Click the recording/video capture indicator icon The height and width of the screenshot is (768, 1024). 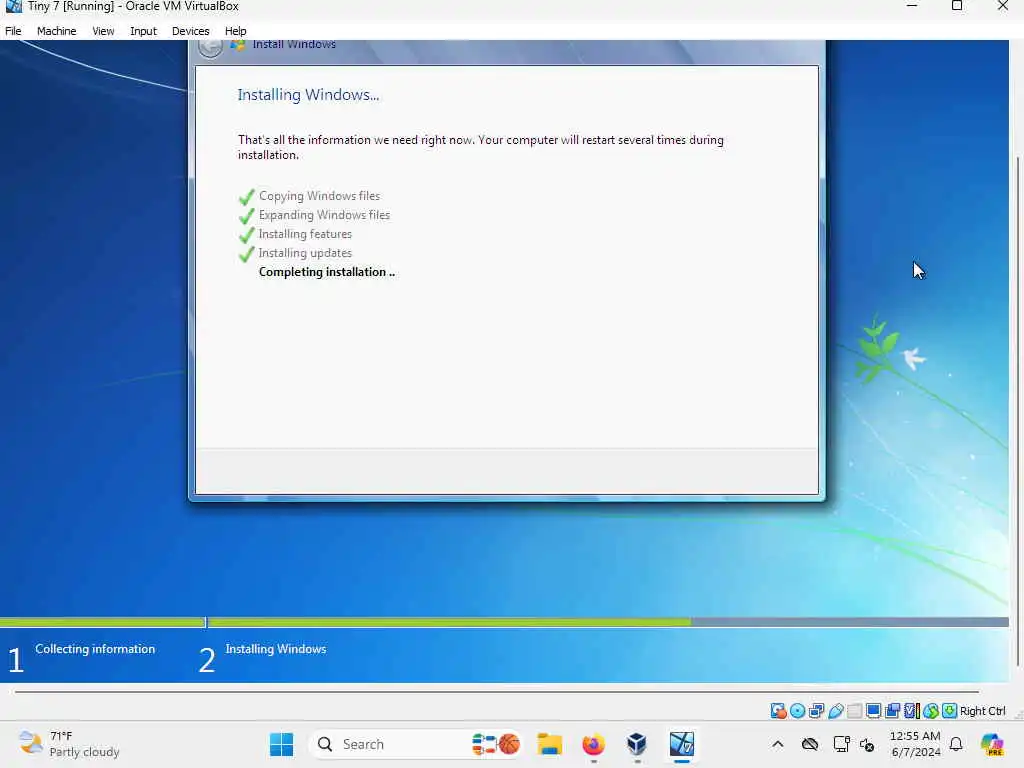[893, 711]
